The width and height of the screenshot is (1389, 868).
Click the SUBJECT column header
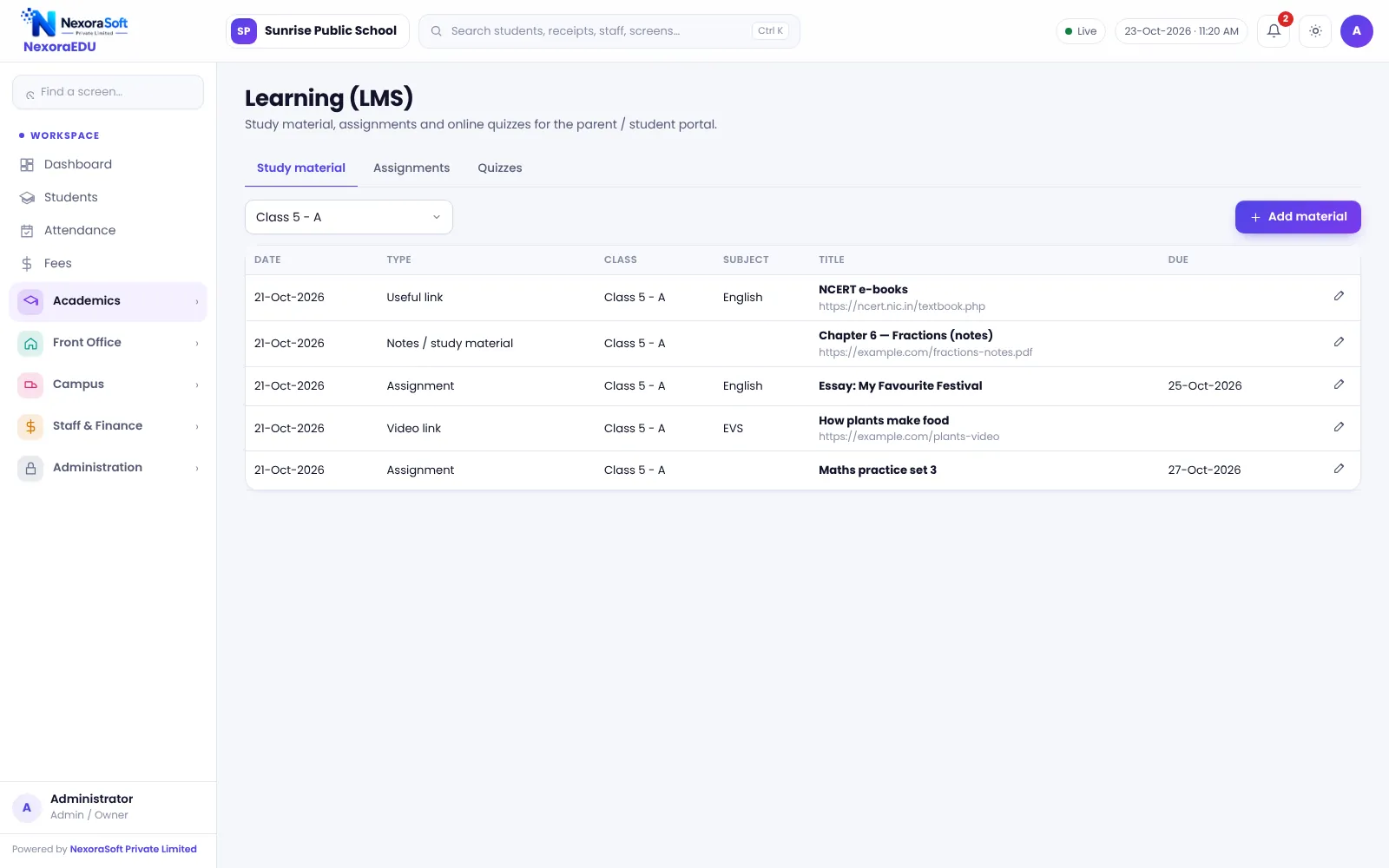[746, 260]
